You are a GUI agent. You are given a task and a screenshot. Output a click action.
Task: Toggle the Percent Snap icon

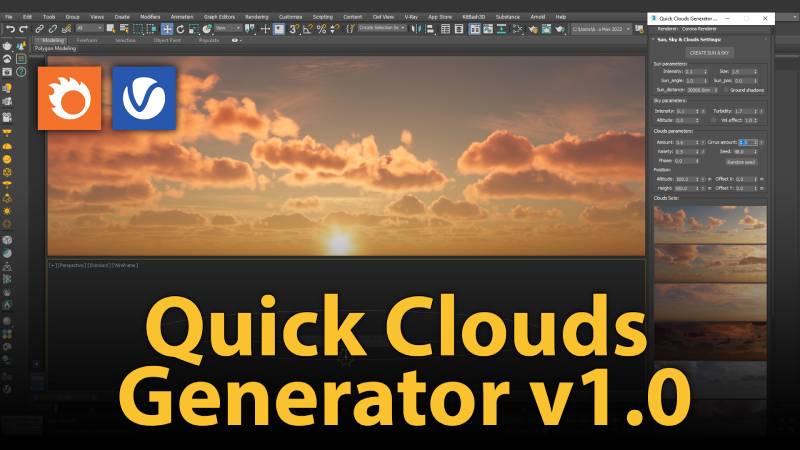point(320,29)
